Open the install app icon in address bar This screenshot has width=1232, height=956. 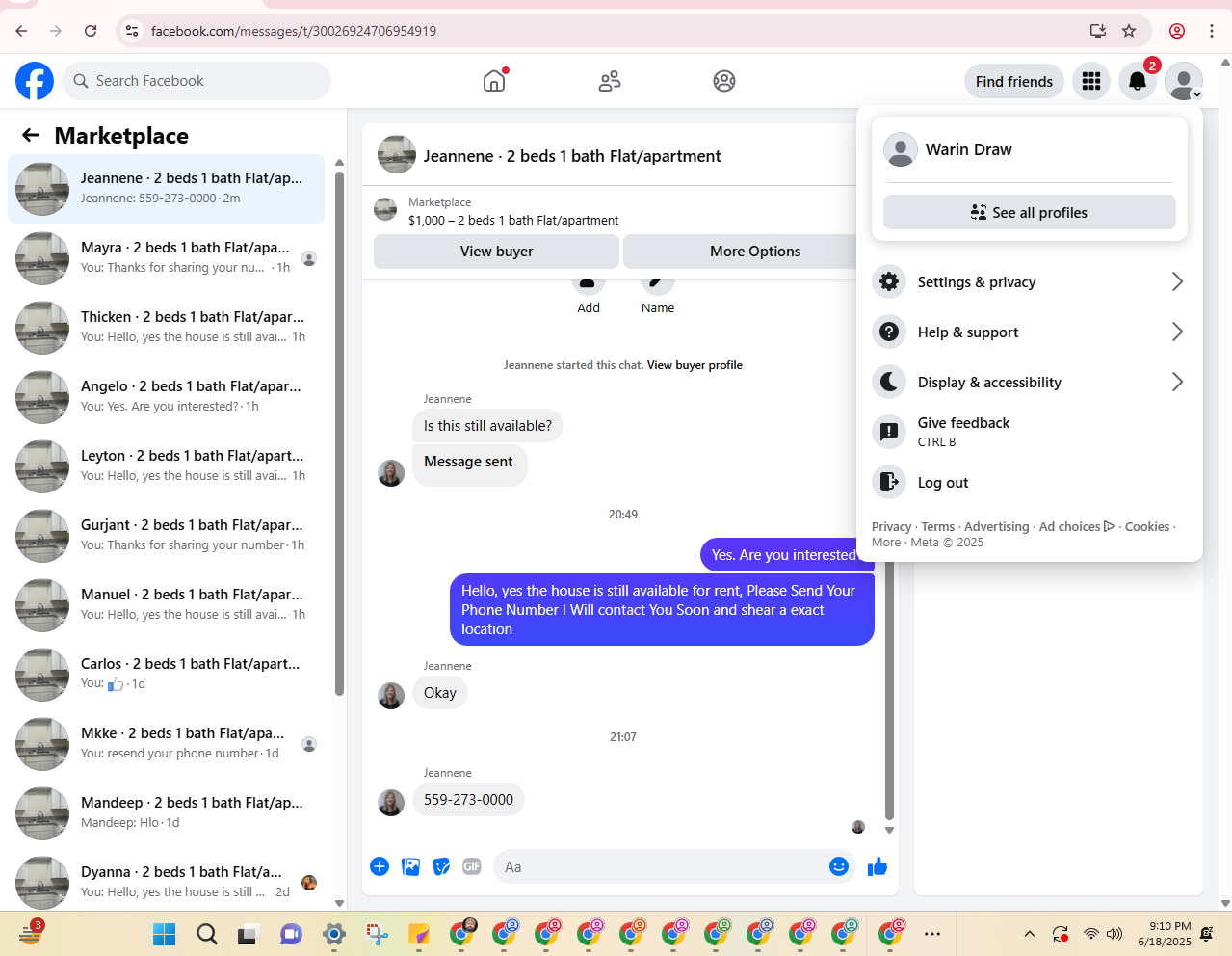(x=1097, y=31)
